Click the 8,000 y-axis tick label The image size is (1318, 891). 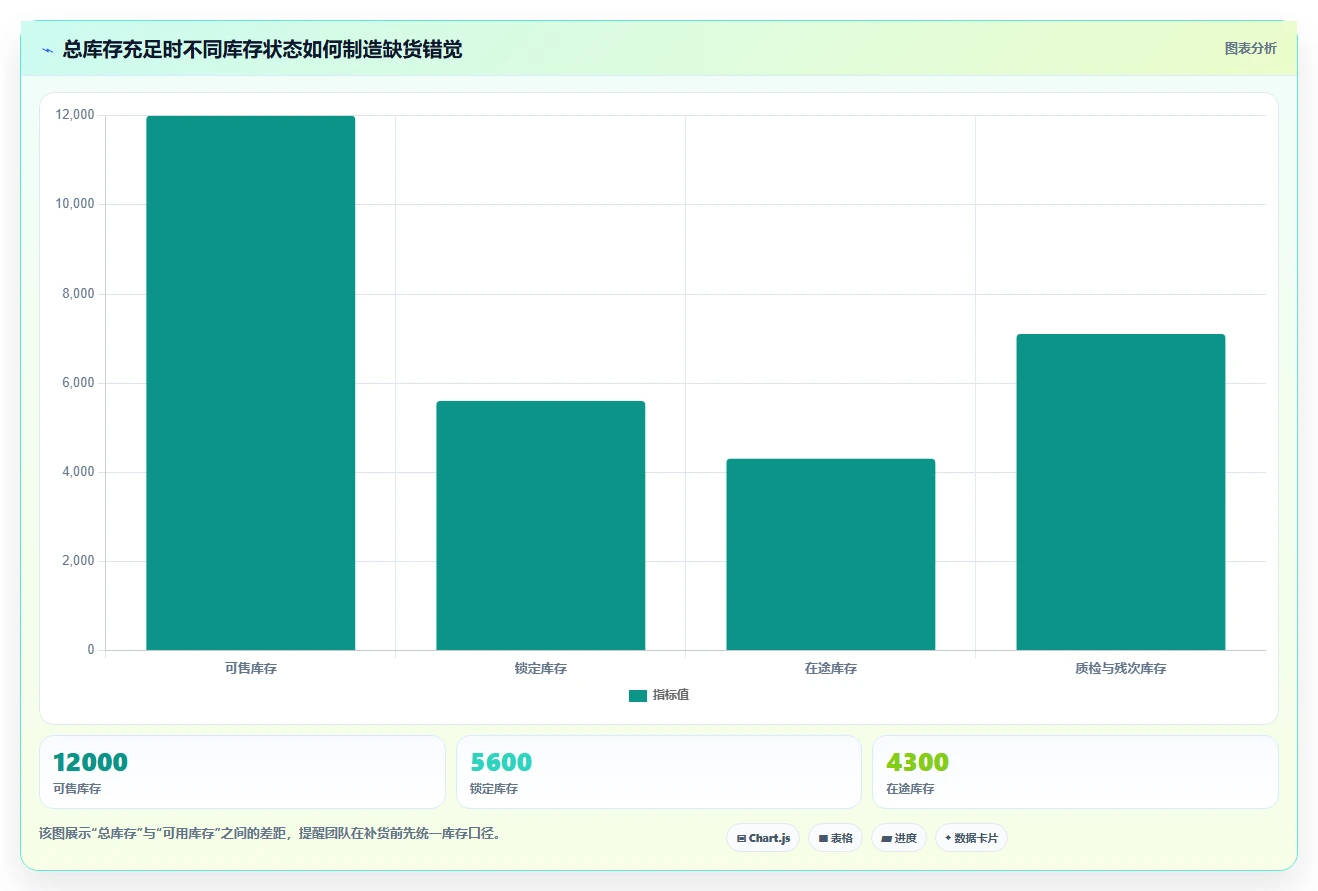coord(79,294)
